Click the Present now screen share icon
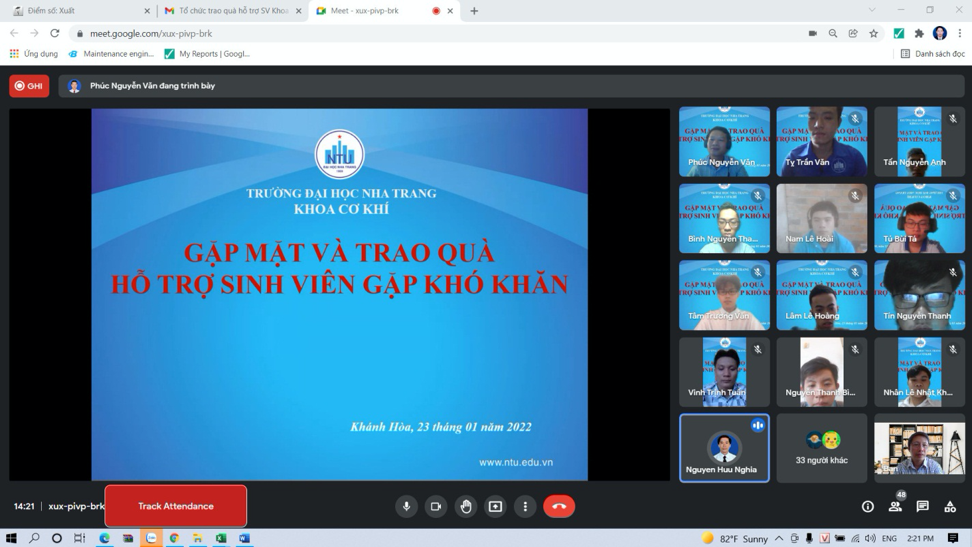 pos(495,506)
